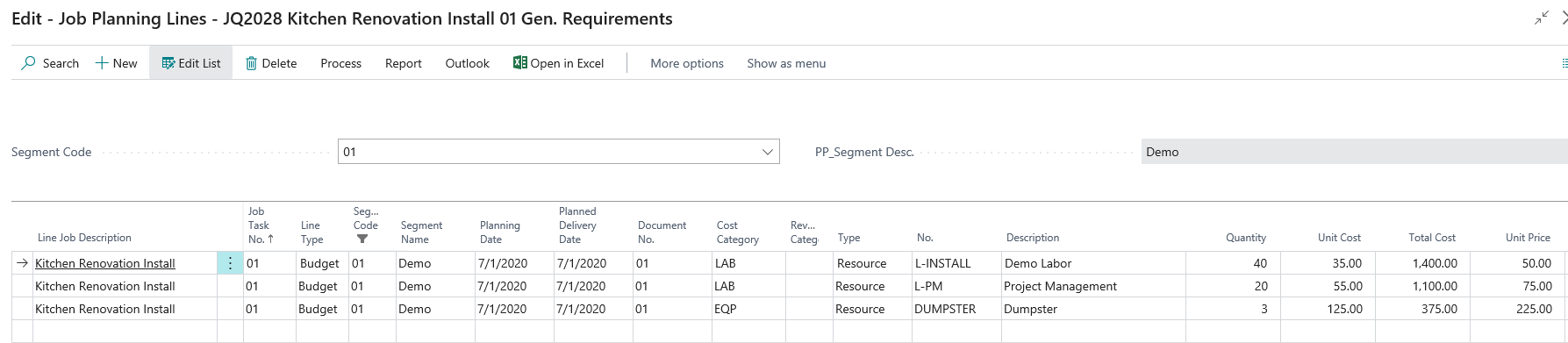Click the Cost Category column header
The height and width of the screenshot is (343, 1568).
[737, 232]
